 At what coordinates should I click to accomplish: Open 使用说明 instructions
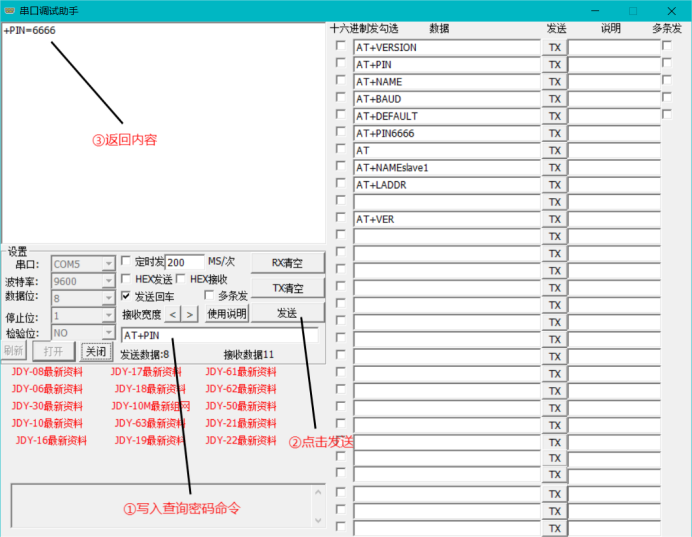[x=227, y=314]
